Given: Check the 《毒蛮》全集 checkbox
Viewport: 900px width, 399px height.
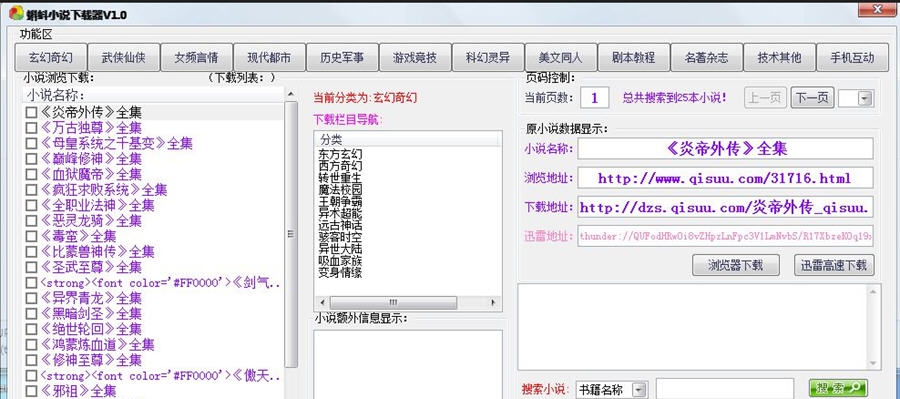Looking at the screenshot, I should pyautogui.click(x=31, y=237).
